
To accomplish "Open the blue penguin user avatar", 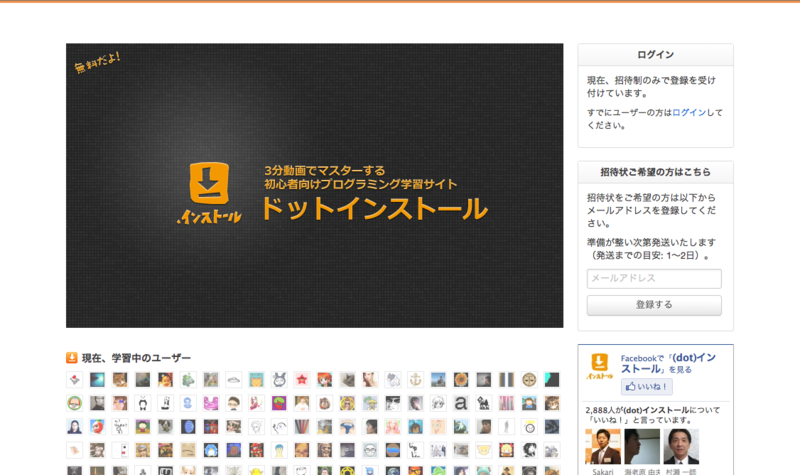I will click(211, 450).
